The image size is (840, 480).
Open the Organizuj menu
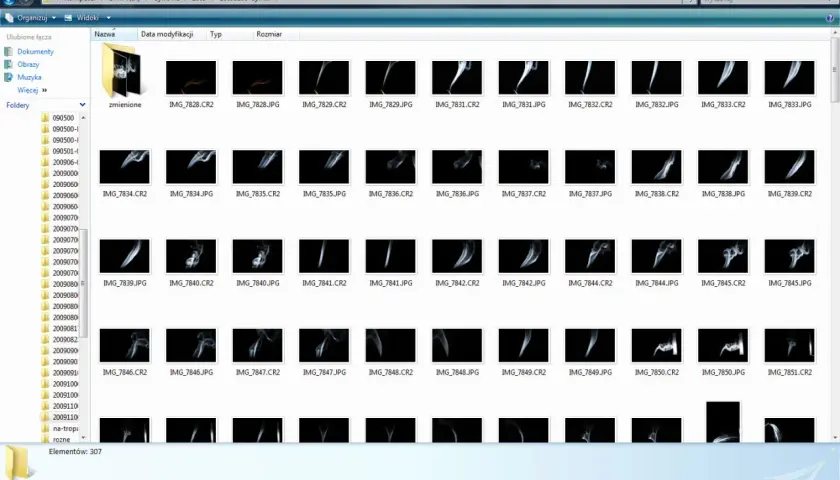click(x=31, y=18)
